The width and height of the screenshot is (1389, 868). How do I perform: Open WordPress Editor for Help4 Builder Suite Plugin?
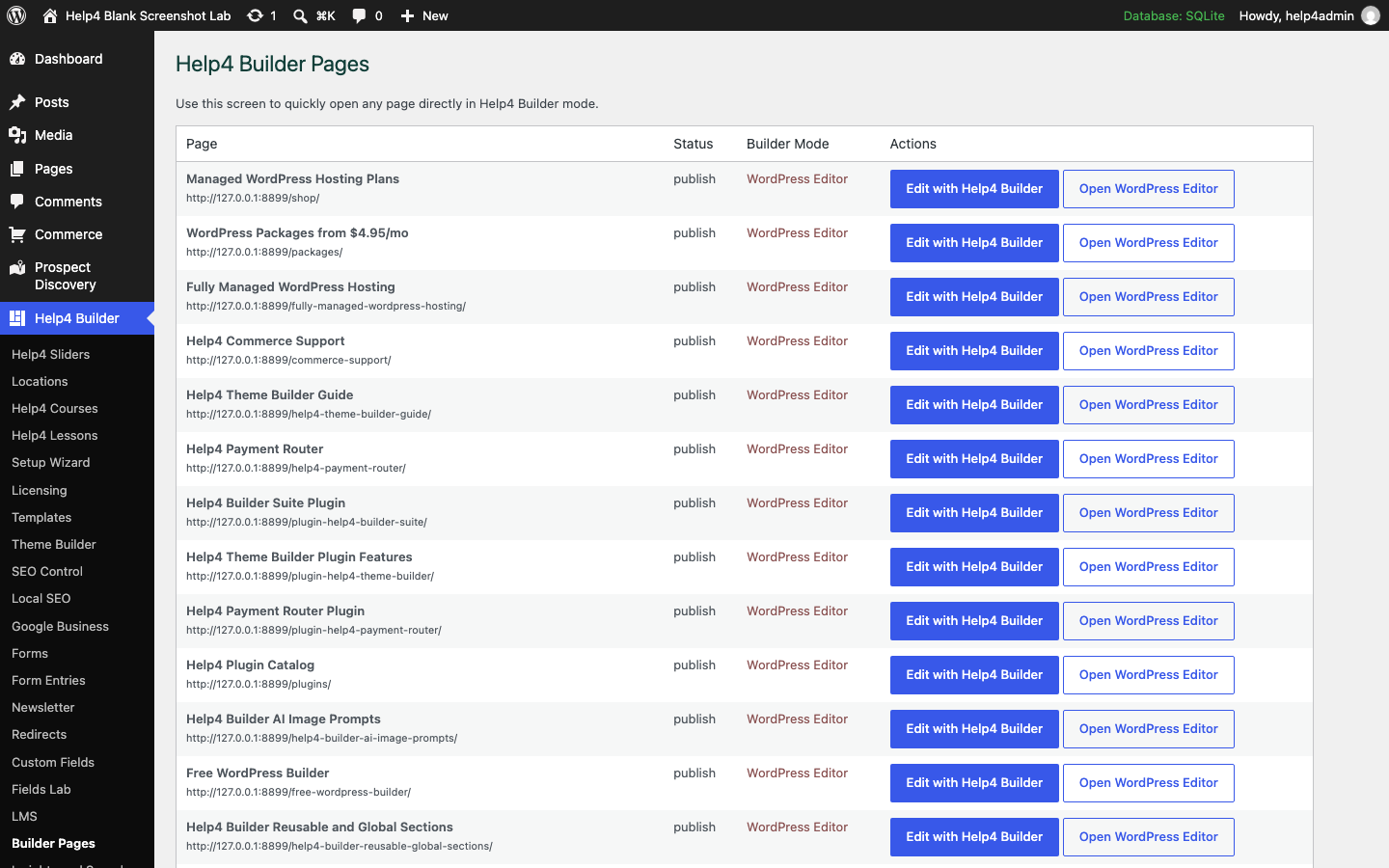(1148, 513)
